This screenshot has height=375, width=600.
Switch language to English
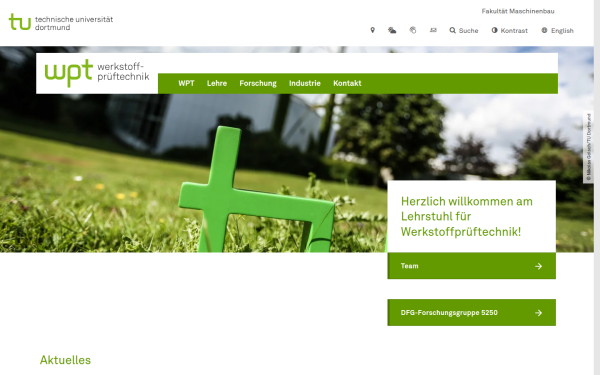[x=558, y=30]
